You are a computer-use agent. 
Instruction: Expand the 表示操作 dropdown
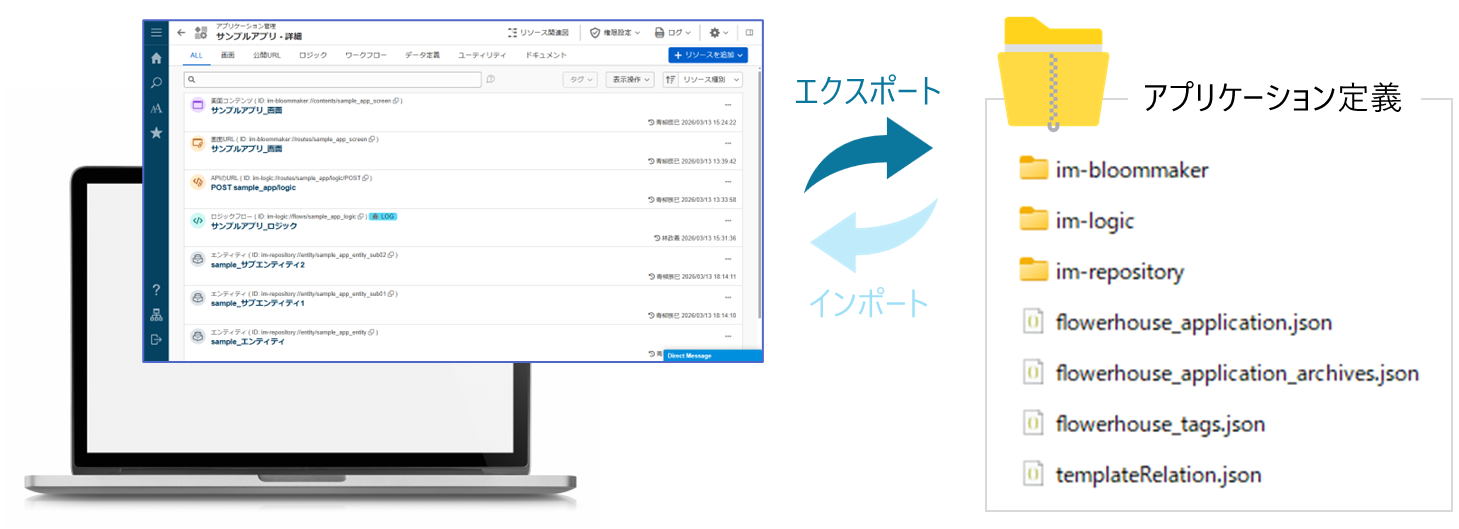[630, 79]
